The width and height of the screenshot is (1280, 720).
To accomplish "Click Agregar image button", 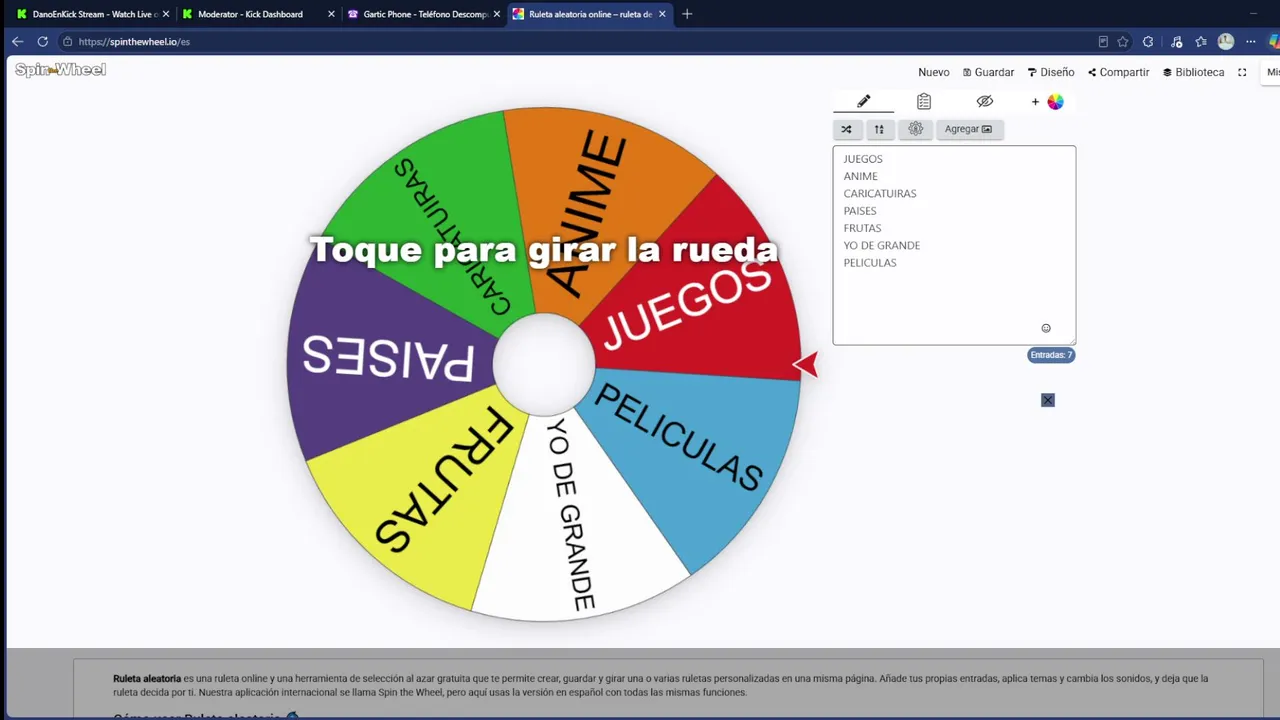I will [x=969, y=129].
